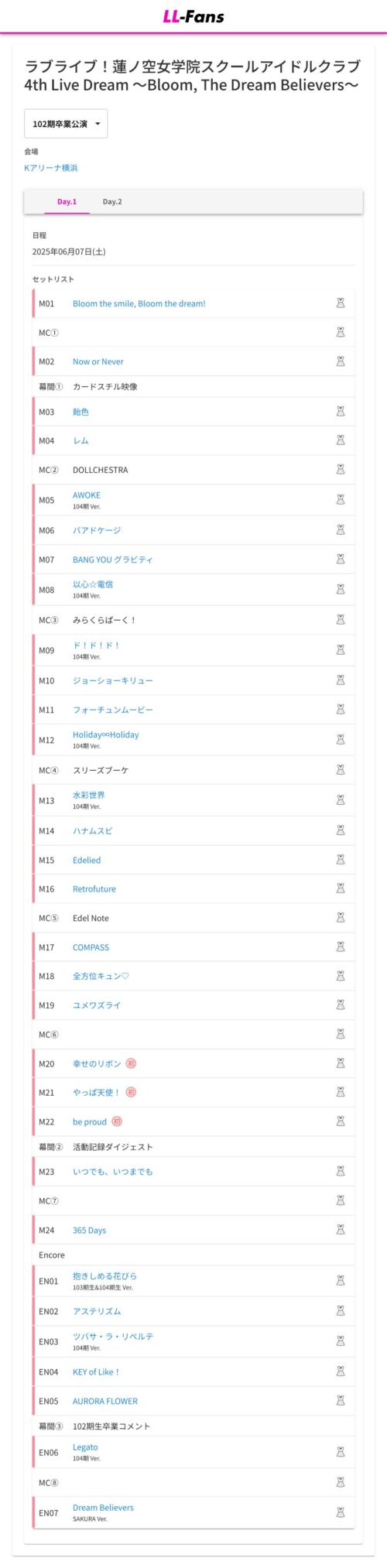Open the 102期卒業公演 dropdown

(x=66, y=124)
